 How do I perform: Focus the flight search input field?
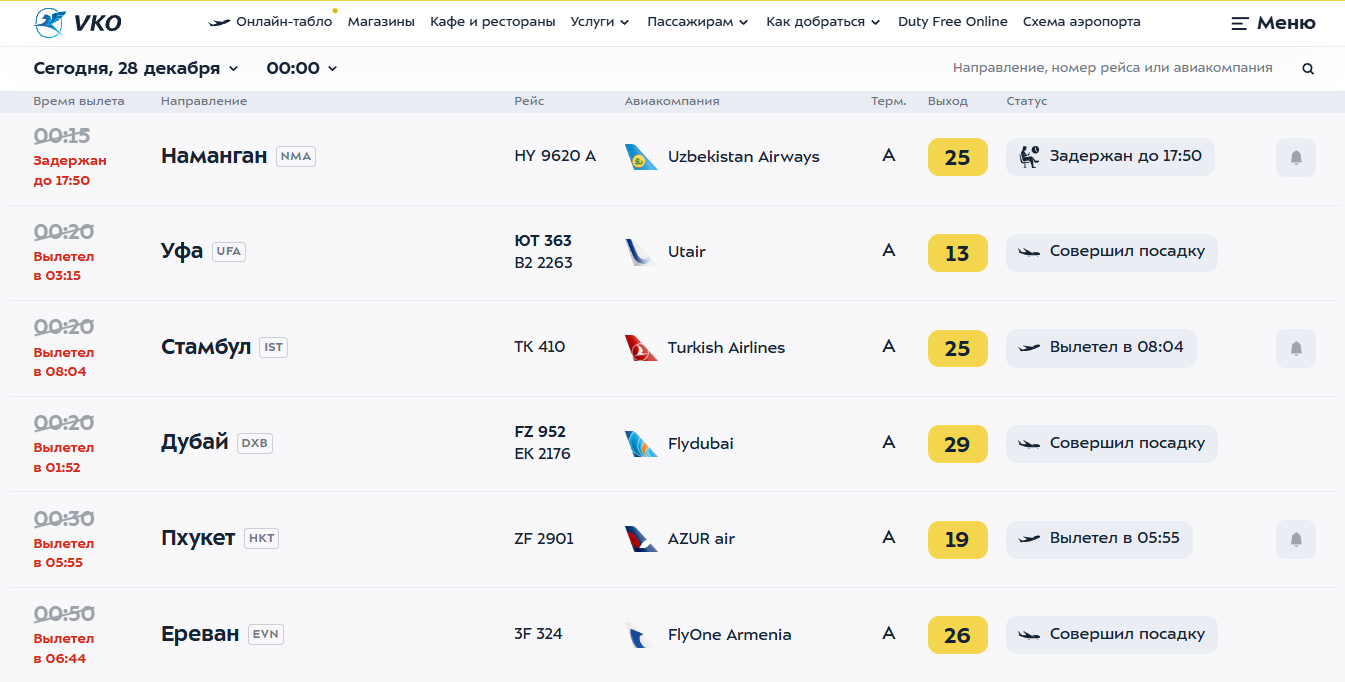1112,68
